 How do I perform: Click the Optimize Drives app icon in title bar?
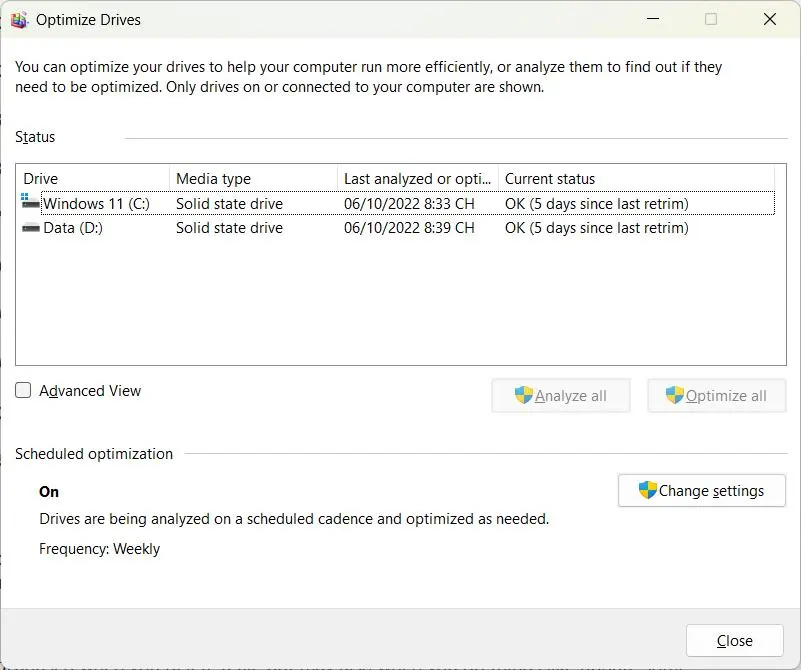tap(19, 20)
